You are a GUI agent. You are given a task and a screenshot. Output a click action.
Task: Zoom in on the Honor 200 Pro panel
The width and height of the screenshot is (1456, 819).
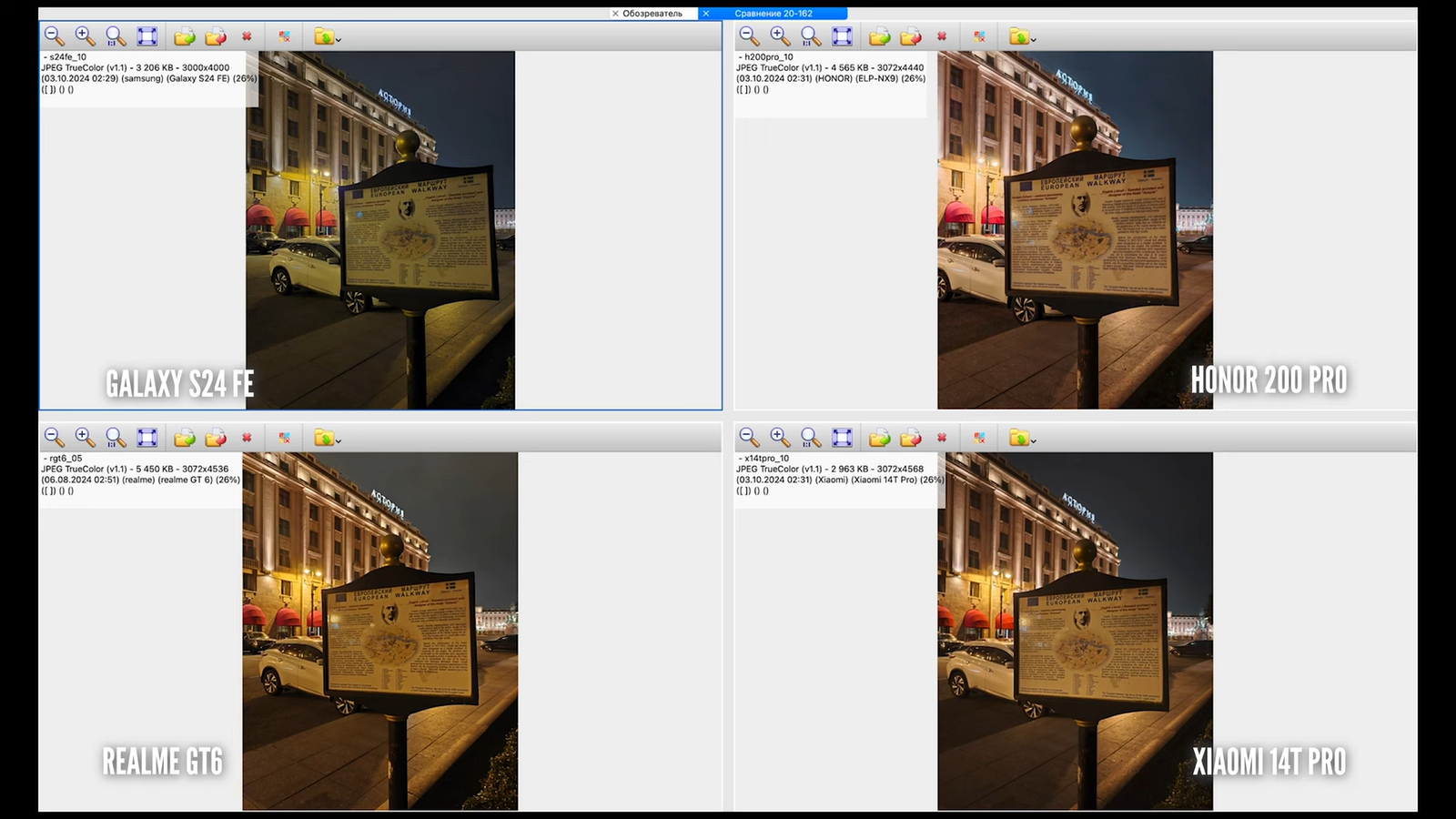click(x=780, y=36)
